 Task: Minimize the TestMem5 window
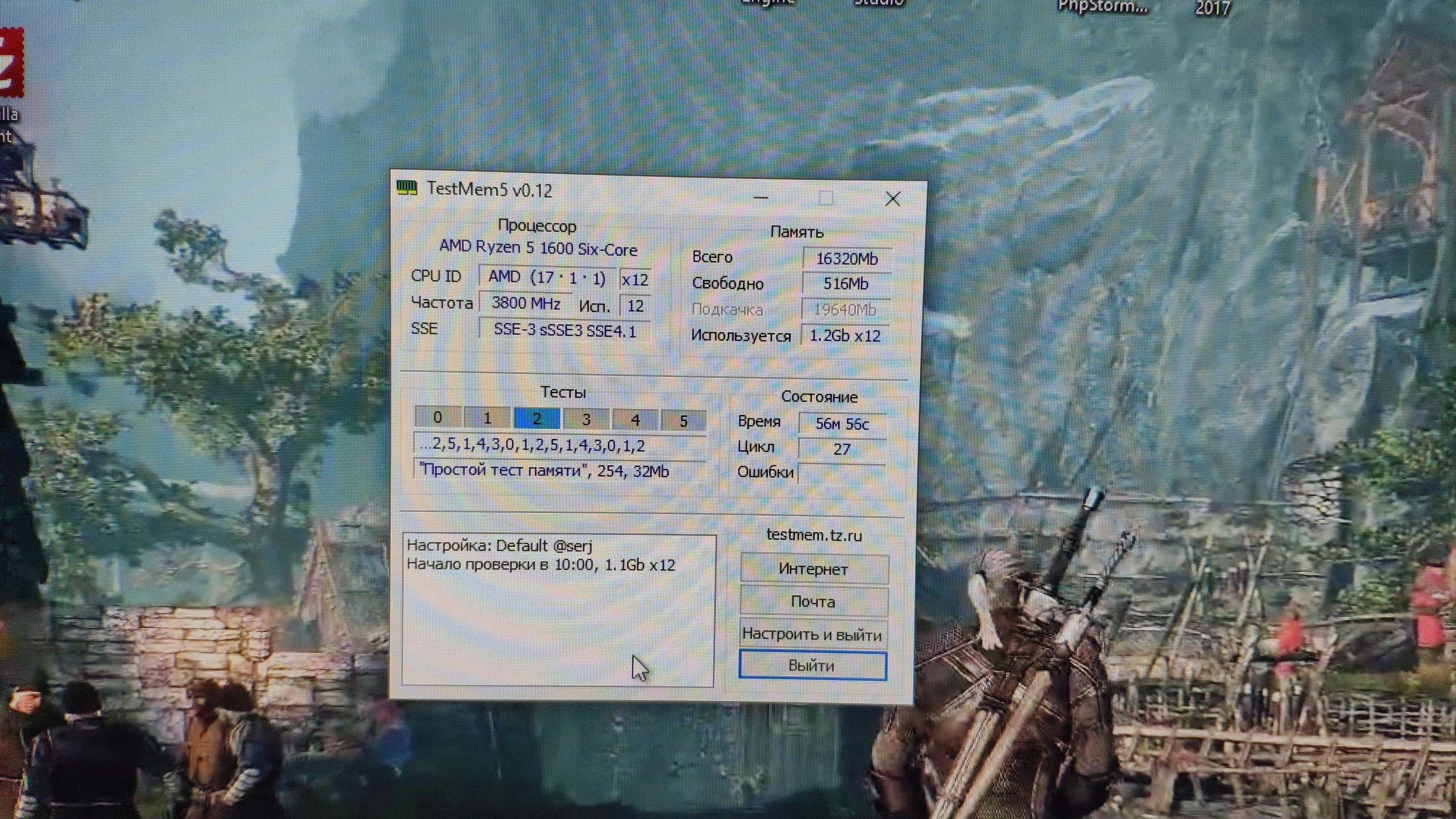pyautogui.click(x=760, y=198)
